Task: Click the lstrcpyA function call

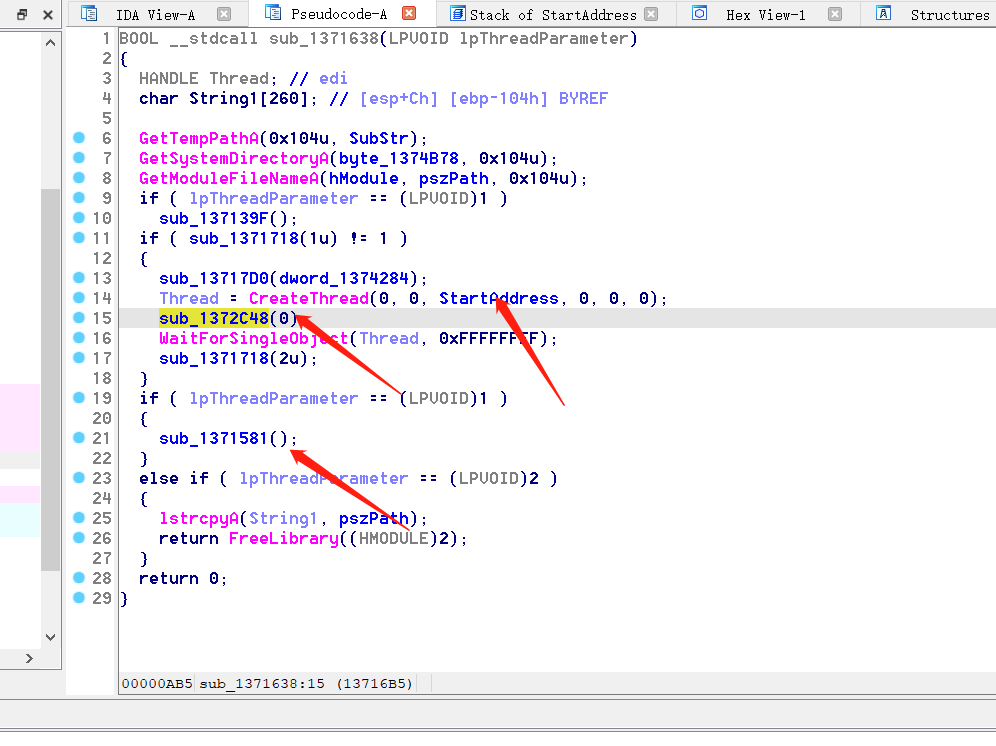Action: click(x=199, y=519)
